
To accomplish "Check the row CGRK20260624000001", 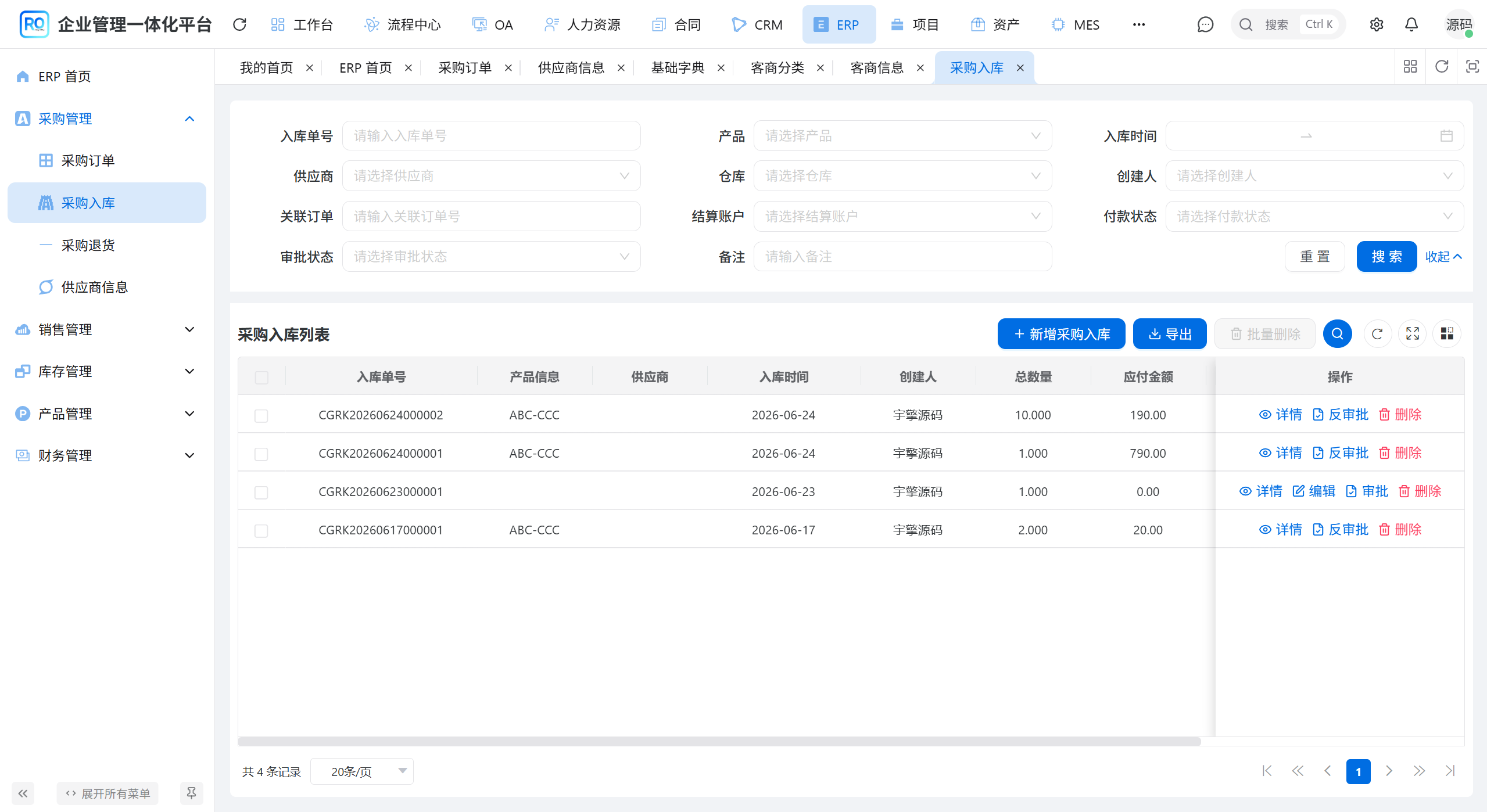I will (x=261, y=454).
